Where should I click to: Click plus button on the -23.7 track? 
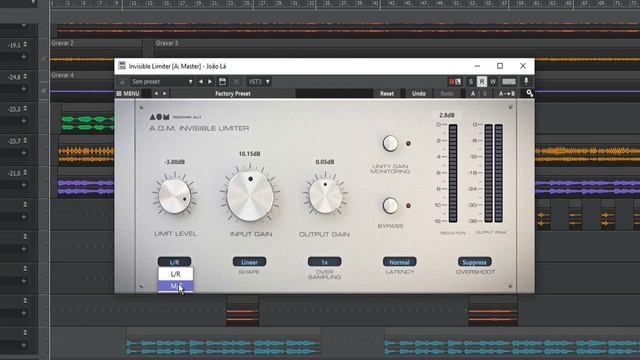[x=24, y=152]
